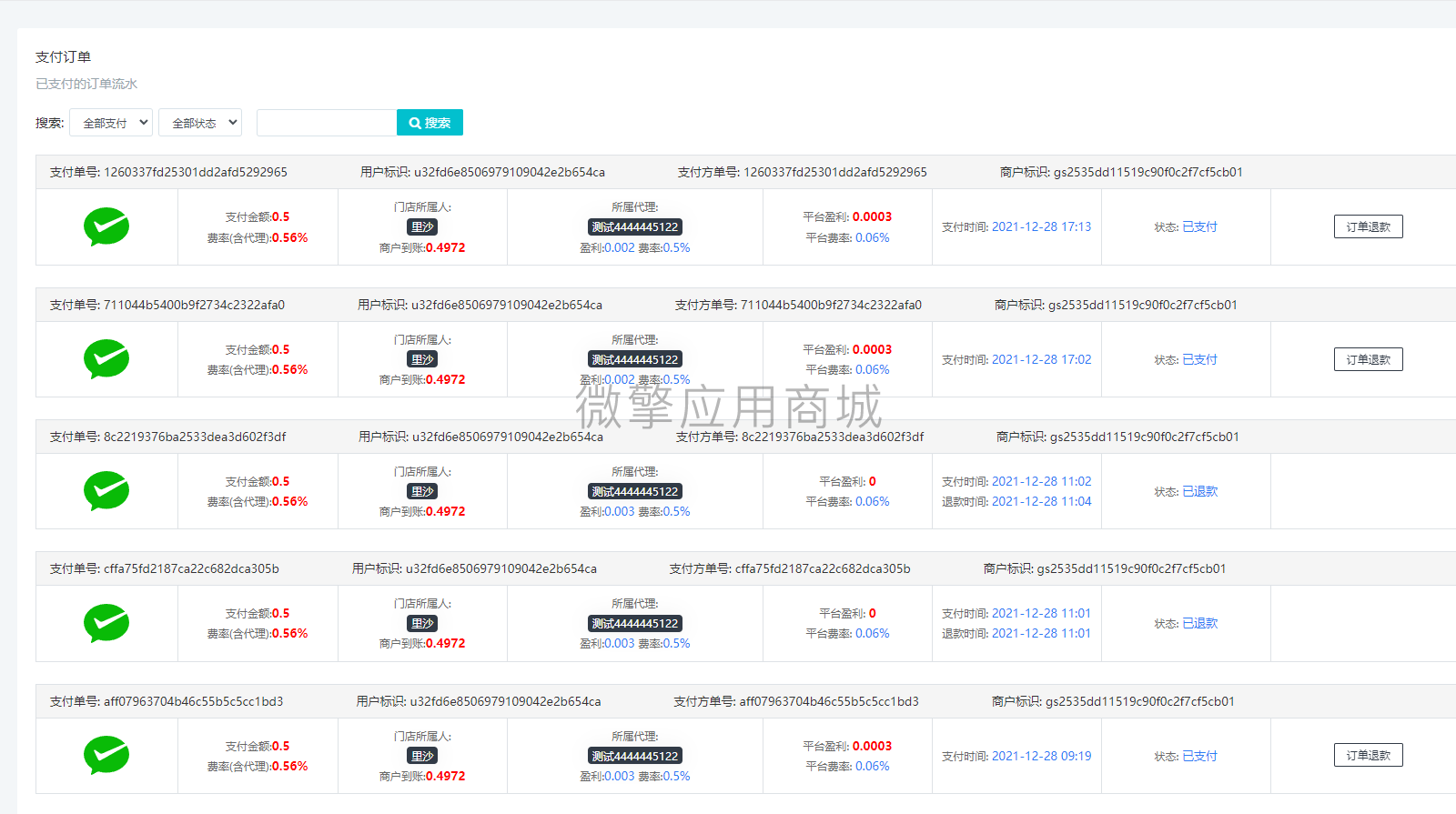Viewport: 1456px width, 814px height.
Task: Click 商户到账 0.4972 in the 09:19 order
Action: point(422,776)
